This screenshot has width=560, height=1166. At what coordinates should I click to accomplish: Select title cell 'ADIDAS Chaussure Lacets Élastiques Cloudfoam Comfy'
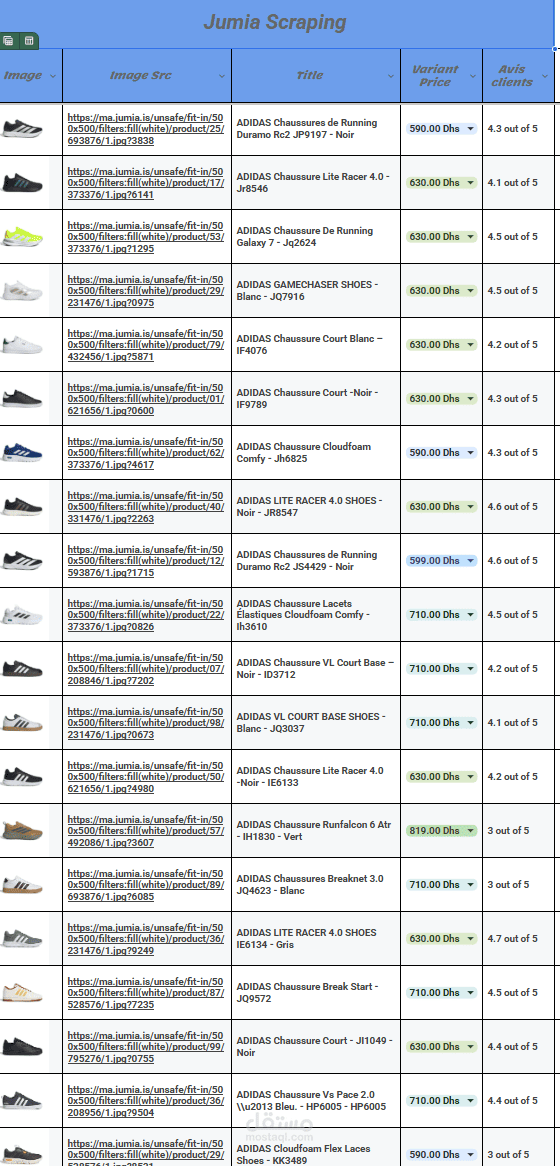point(316,615)
